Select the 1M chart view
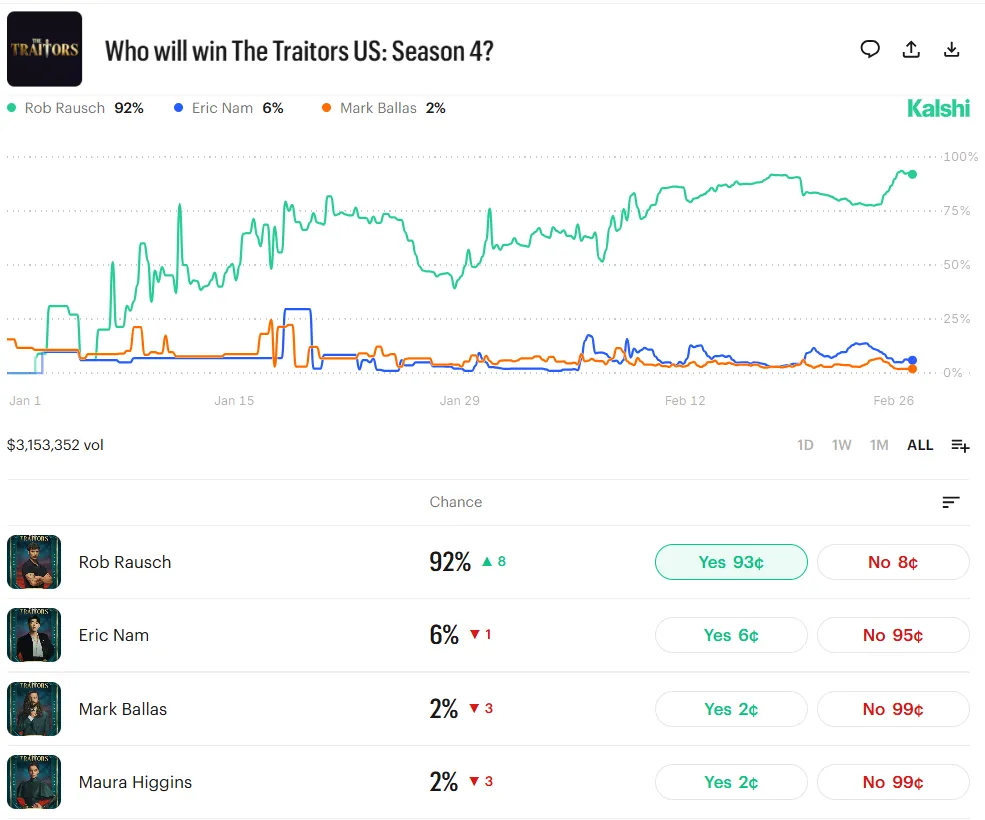 [x=879, y=445]
